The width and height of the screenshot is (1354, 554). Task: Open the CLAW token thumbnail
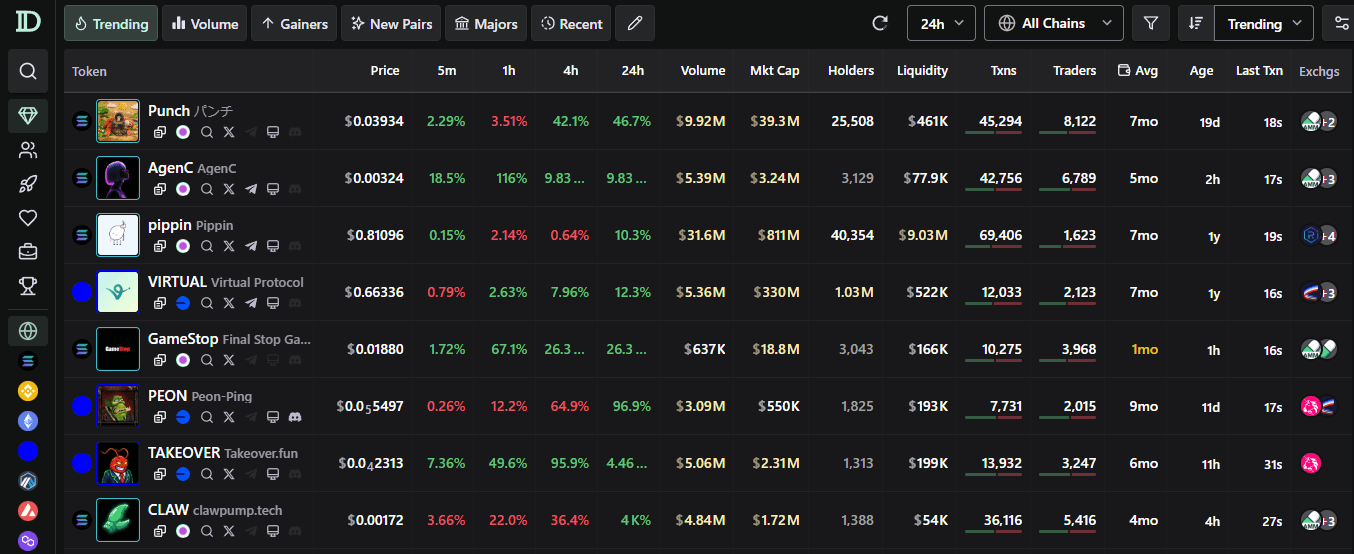coord(118,519)
